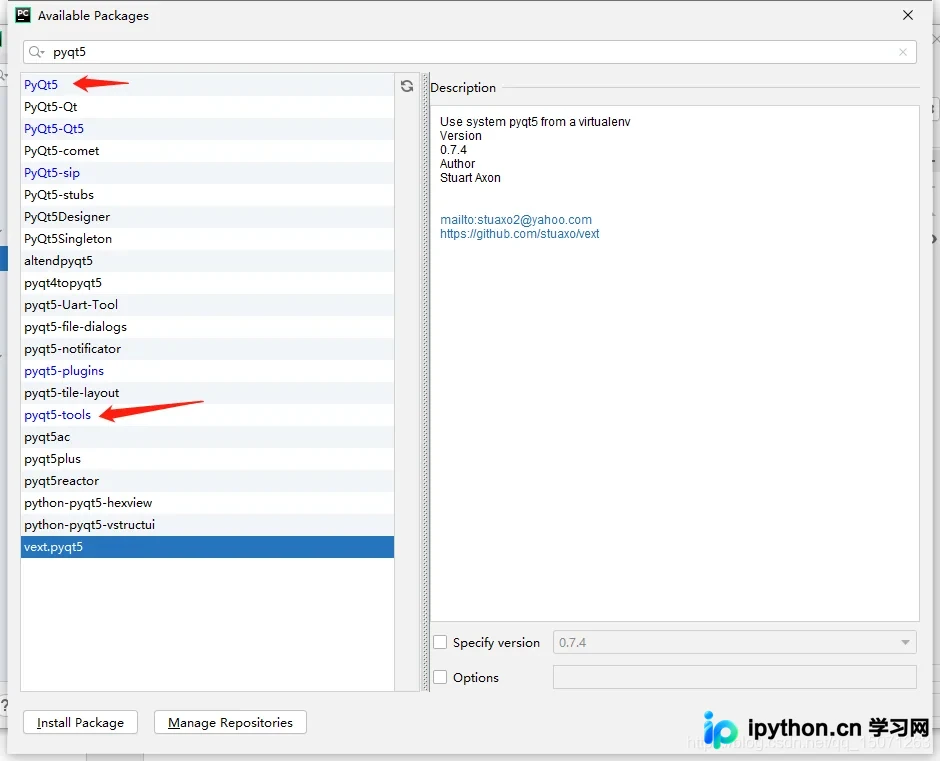Click the pyqt5 search input field

coord(469,52)
